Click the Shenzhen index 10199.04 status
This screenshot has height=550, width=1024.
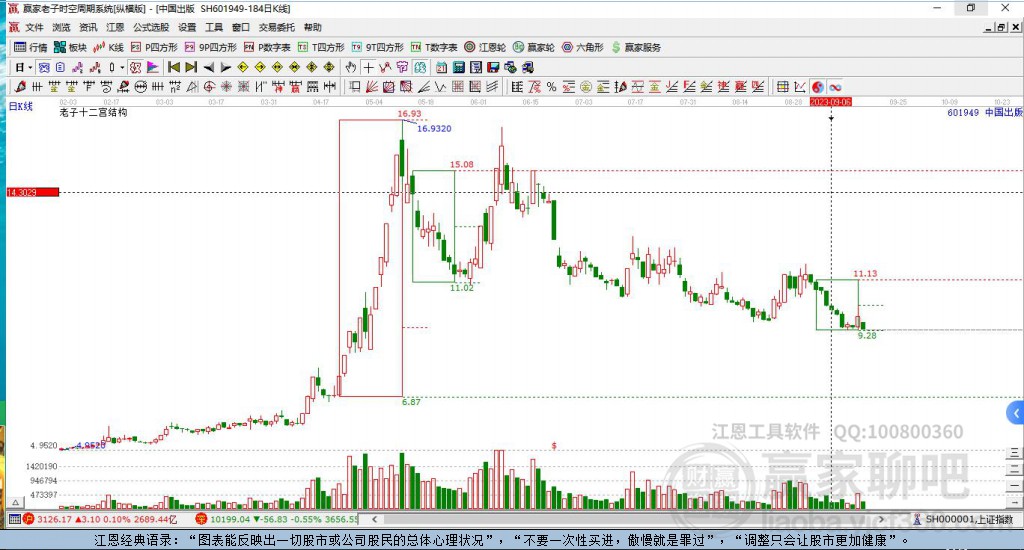(276, 519)
